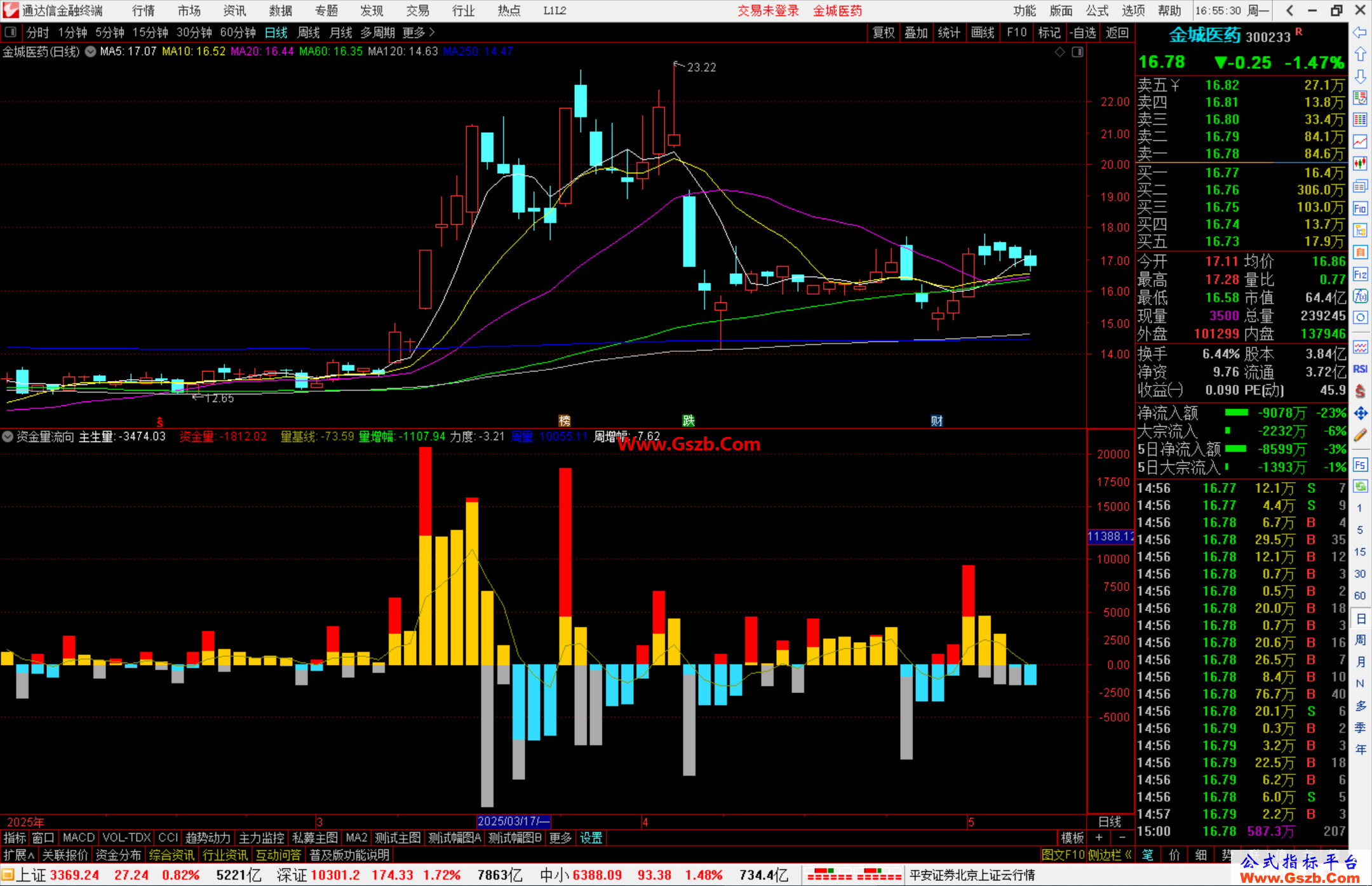Open 图文F10 information
The image size is (1372, 886).
[x=1063, y=855]
